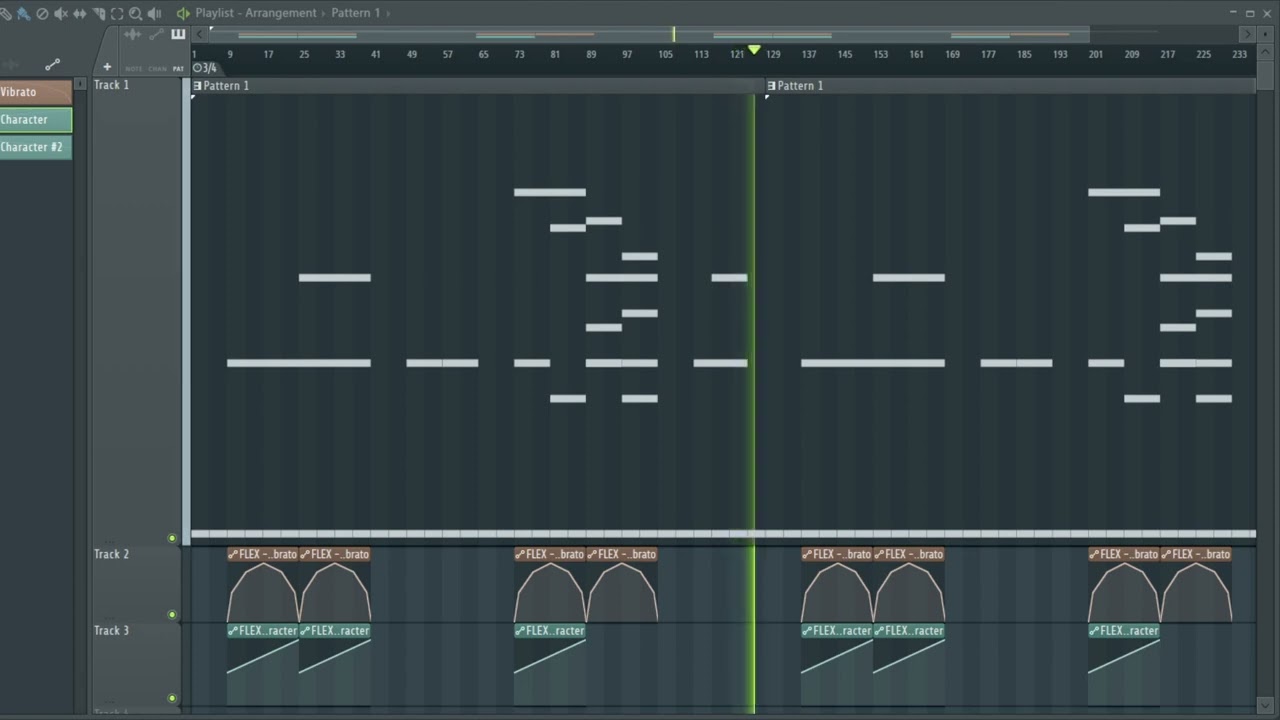Image resolution: width=1280 pixels, height=720 pixels.
Task: Select Character automation clip at bar 73
Action: point(550,665)
